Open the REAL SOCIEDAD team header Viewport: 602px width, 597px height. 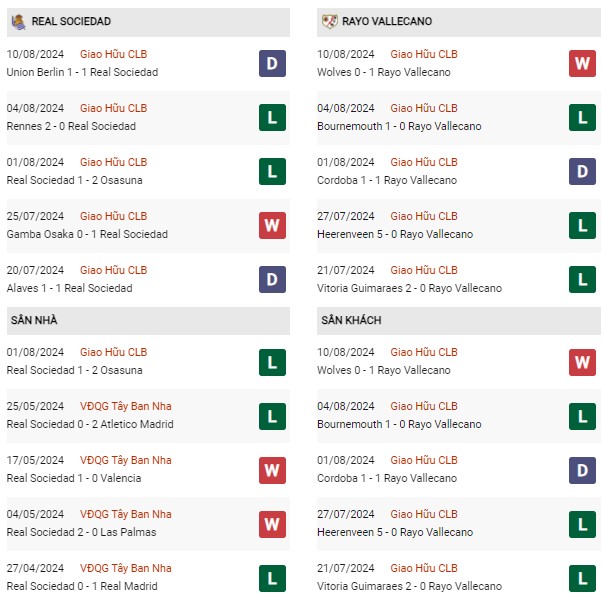tap(148, 22)
